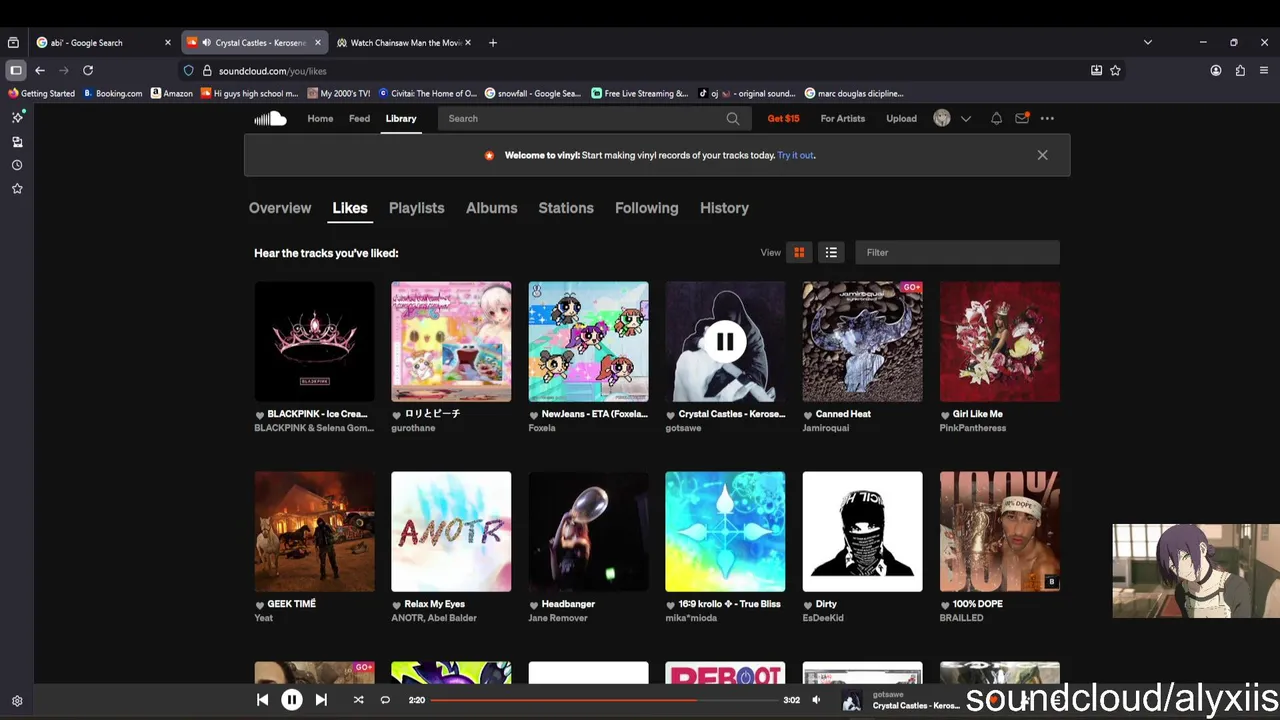This screenshot has width=1280, height=720.
Task: Click the Upload button
Action: point(901,118)
